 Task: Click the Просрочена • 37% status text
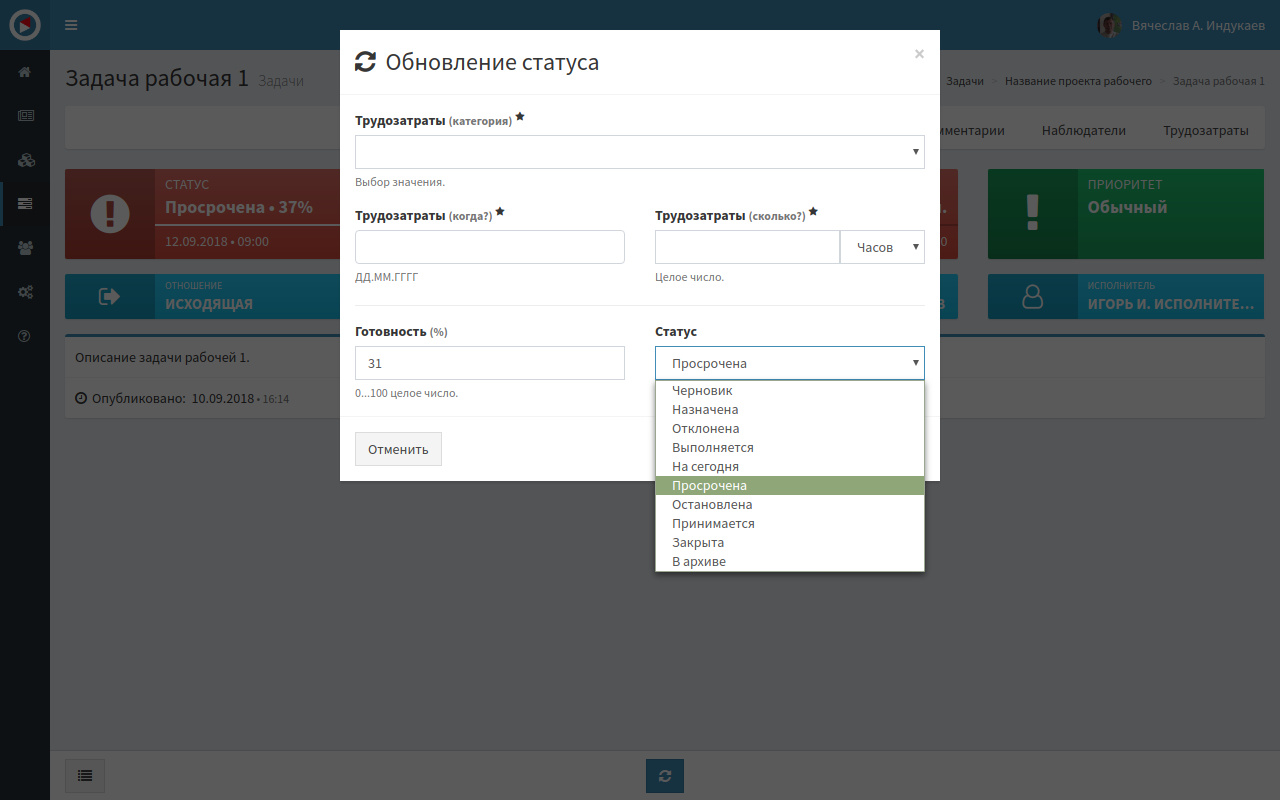point(239,207)
